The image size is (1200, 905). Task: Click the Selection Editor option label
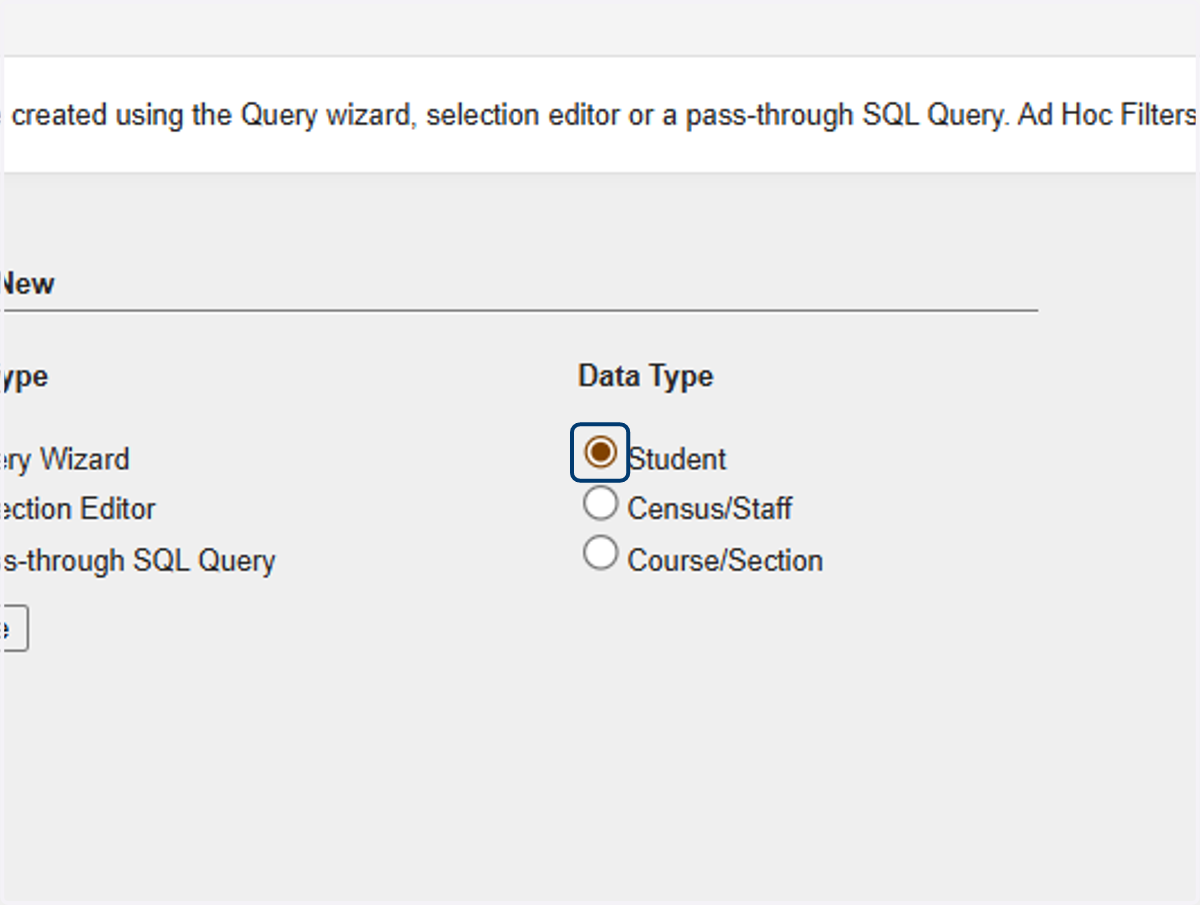pyautogui.click(x=78, y=509)
